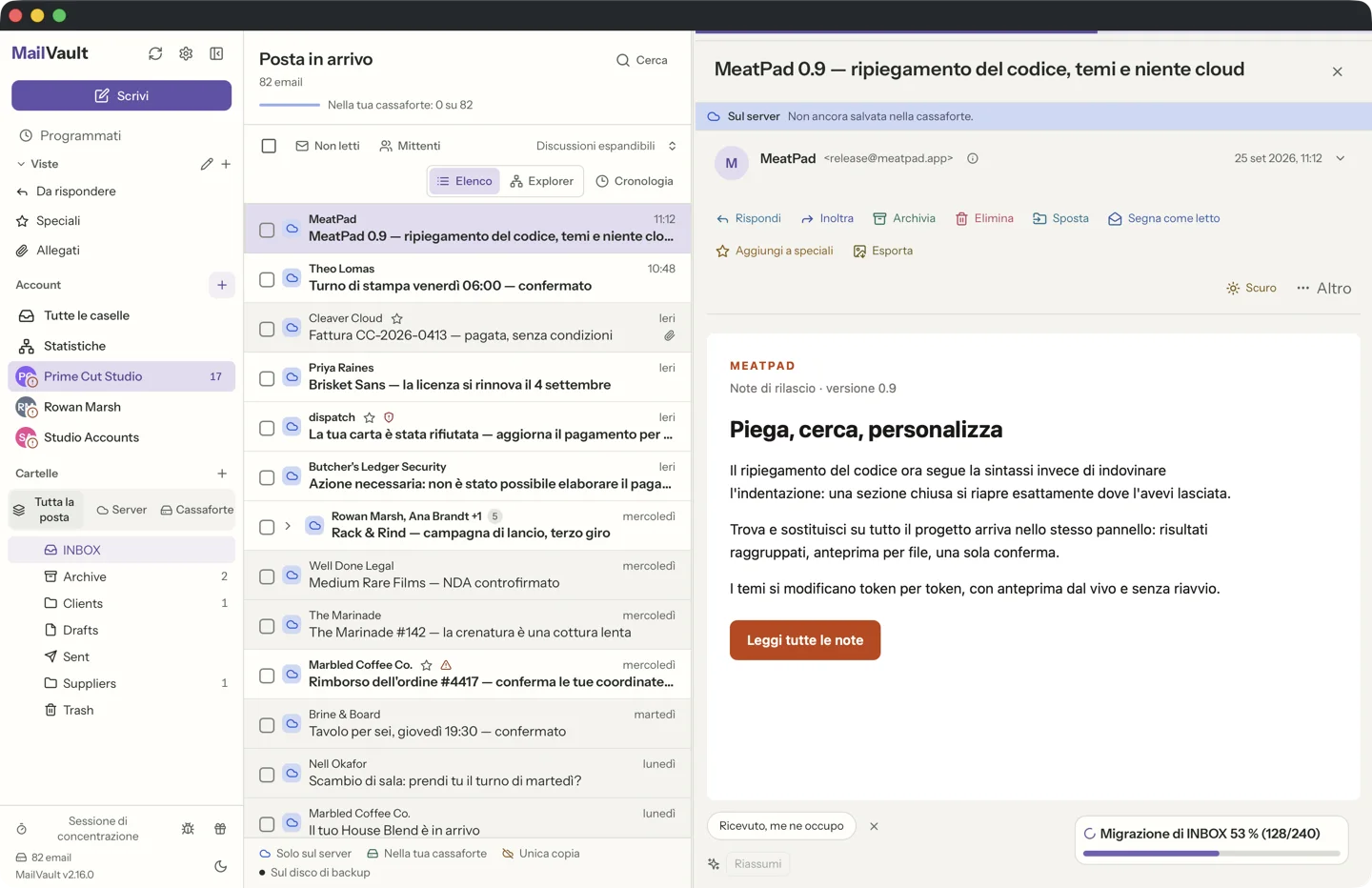Viewport: 1372px width, 888px height.
Task: Open the Cerca search field
Action: click(641, 60)
